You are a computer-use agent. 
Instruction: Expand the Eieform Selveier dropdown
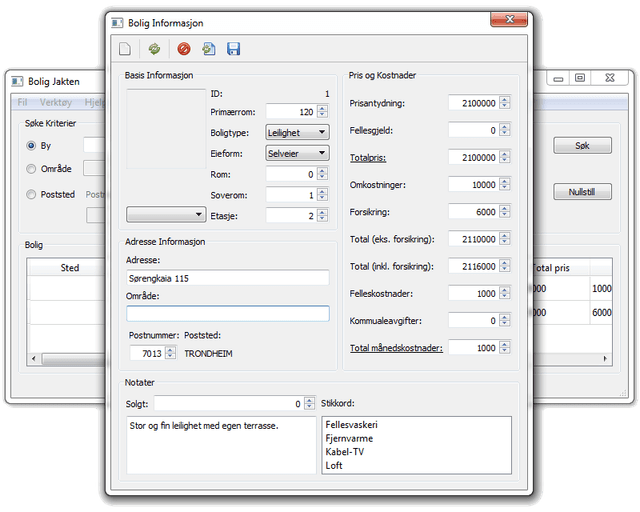pyautogui.click(x=297, y=153)
